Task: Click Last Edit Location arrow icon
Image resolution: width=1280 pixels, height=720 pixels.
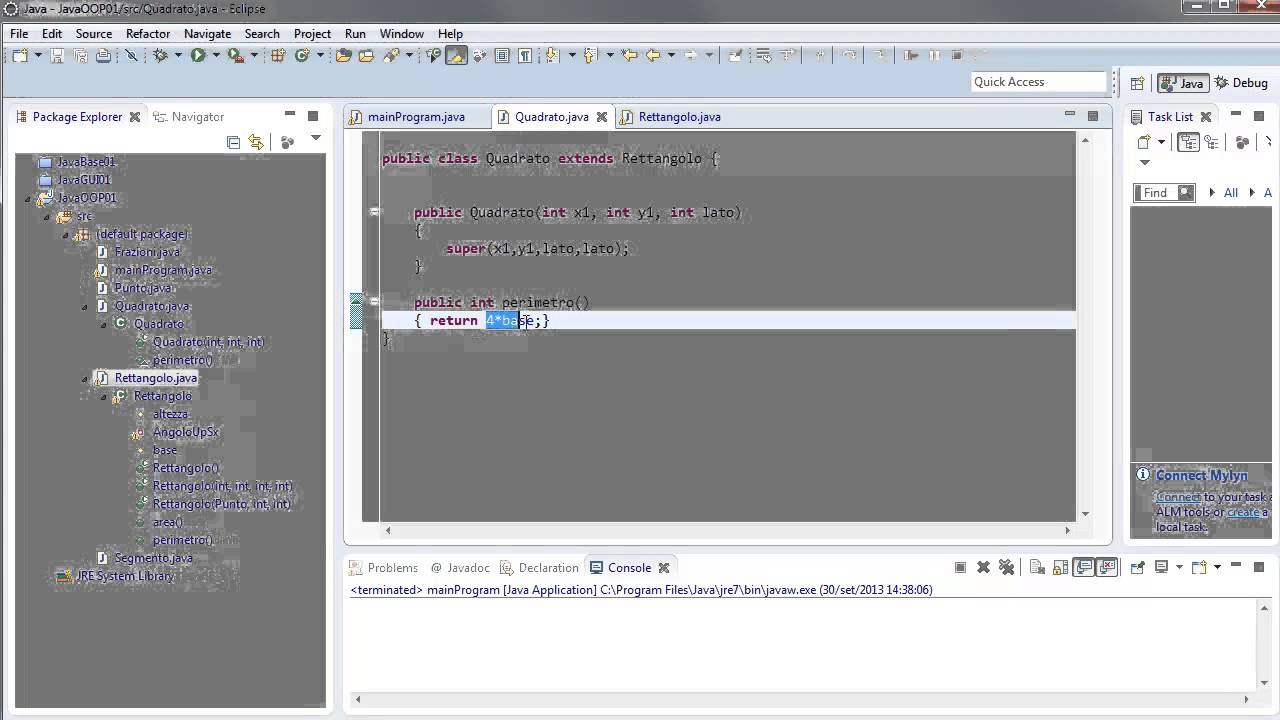Action: pyautogui.click(x=630, y=56)
